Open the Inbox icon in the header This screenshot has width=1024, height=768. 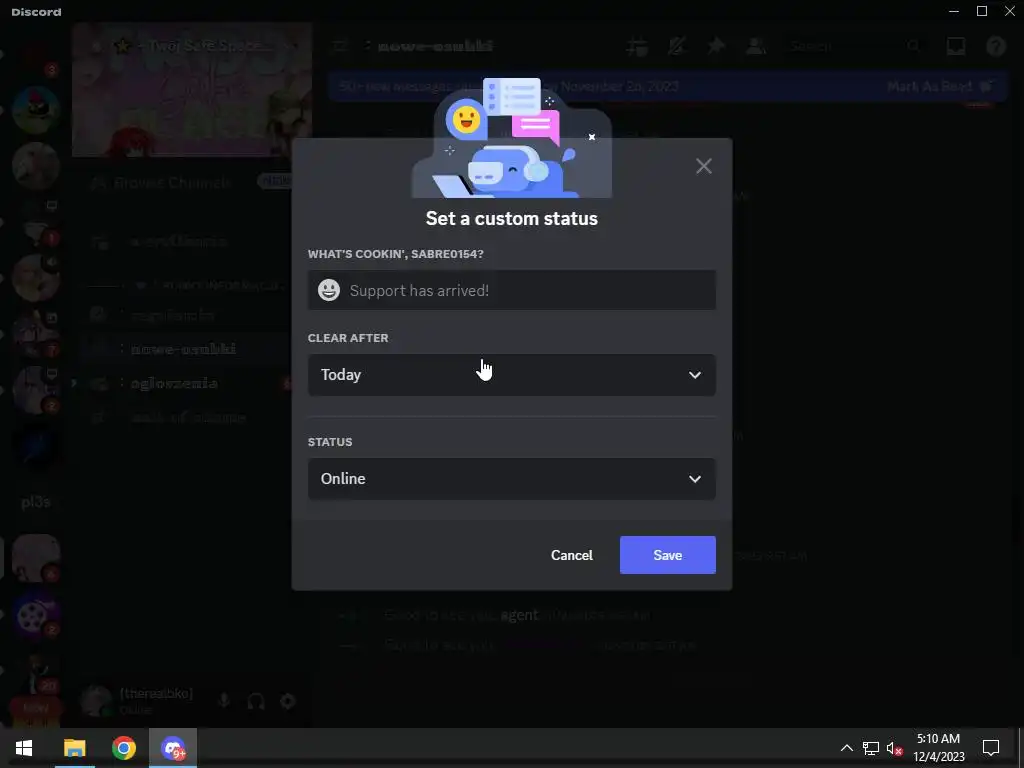click(x=956, y=46)
